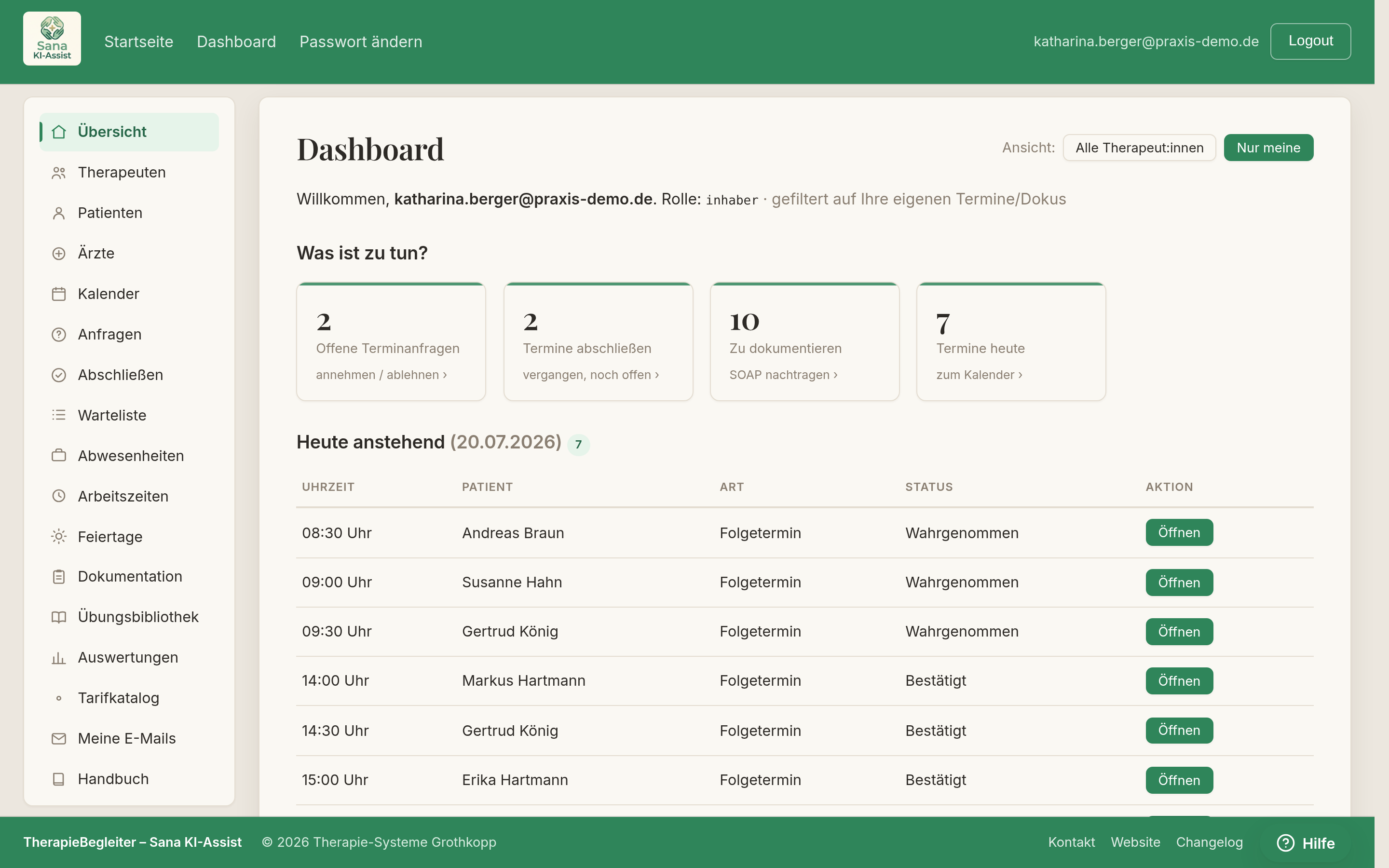This screenshot has width=1389, height=868.
Task: Click the Feiertage sun icon
Action: pyautogui.click(x=58, y=537)
